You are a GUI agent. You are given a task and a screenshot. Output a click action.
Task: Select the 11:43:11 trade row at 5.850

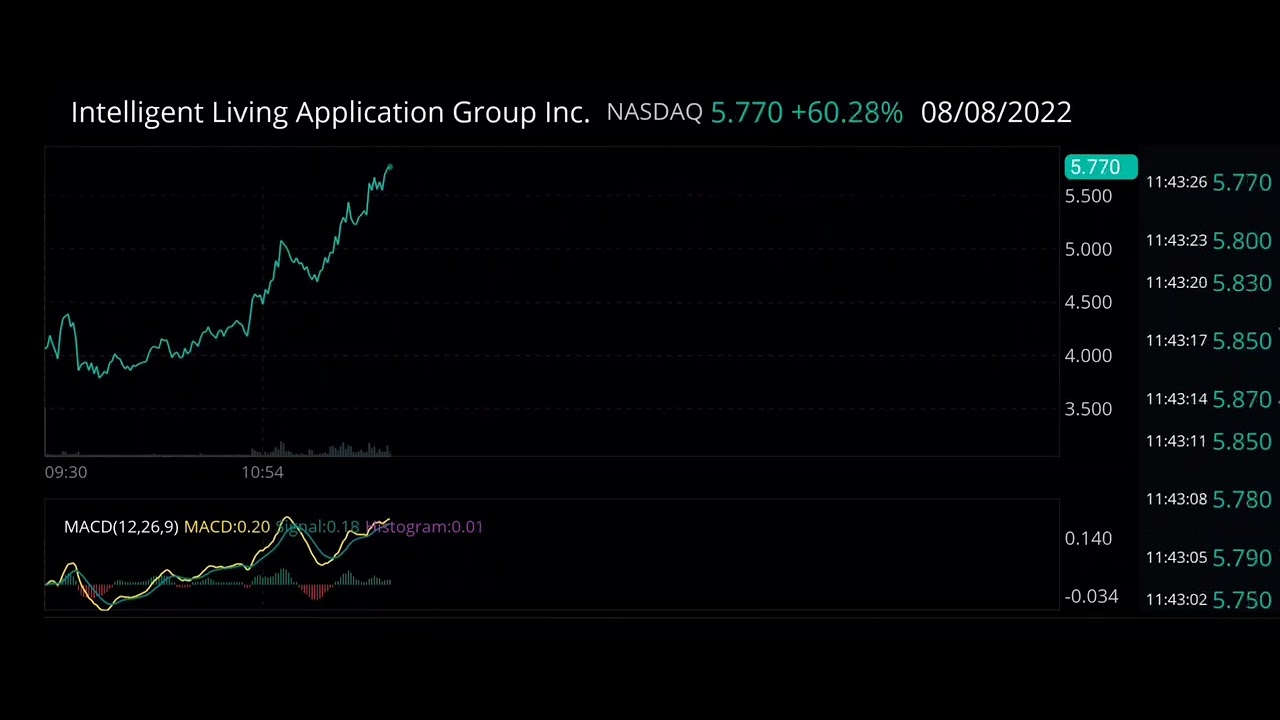[1209, 441]
